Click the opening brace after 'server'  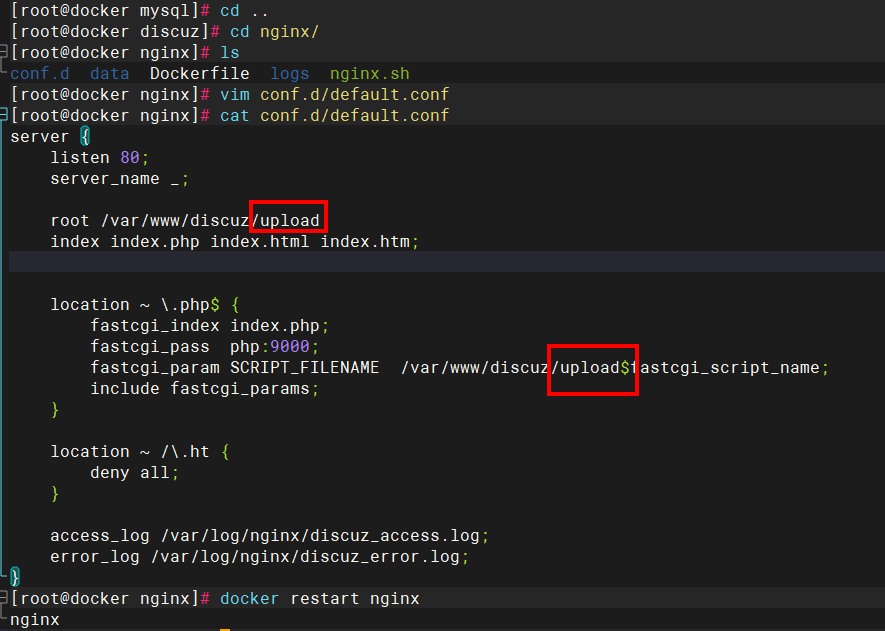85,136
